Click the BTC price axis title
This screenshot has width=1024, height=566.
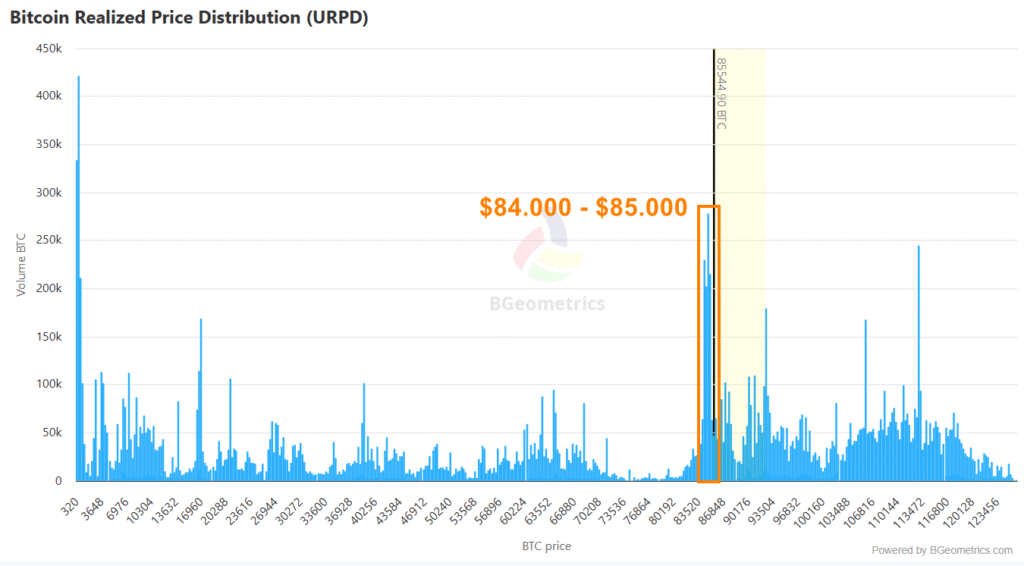(546, 546)
